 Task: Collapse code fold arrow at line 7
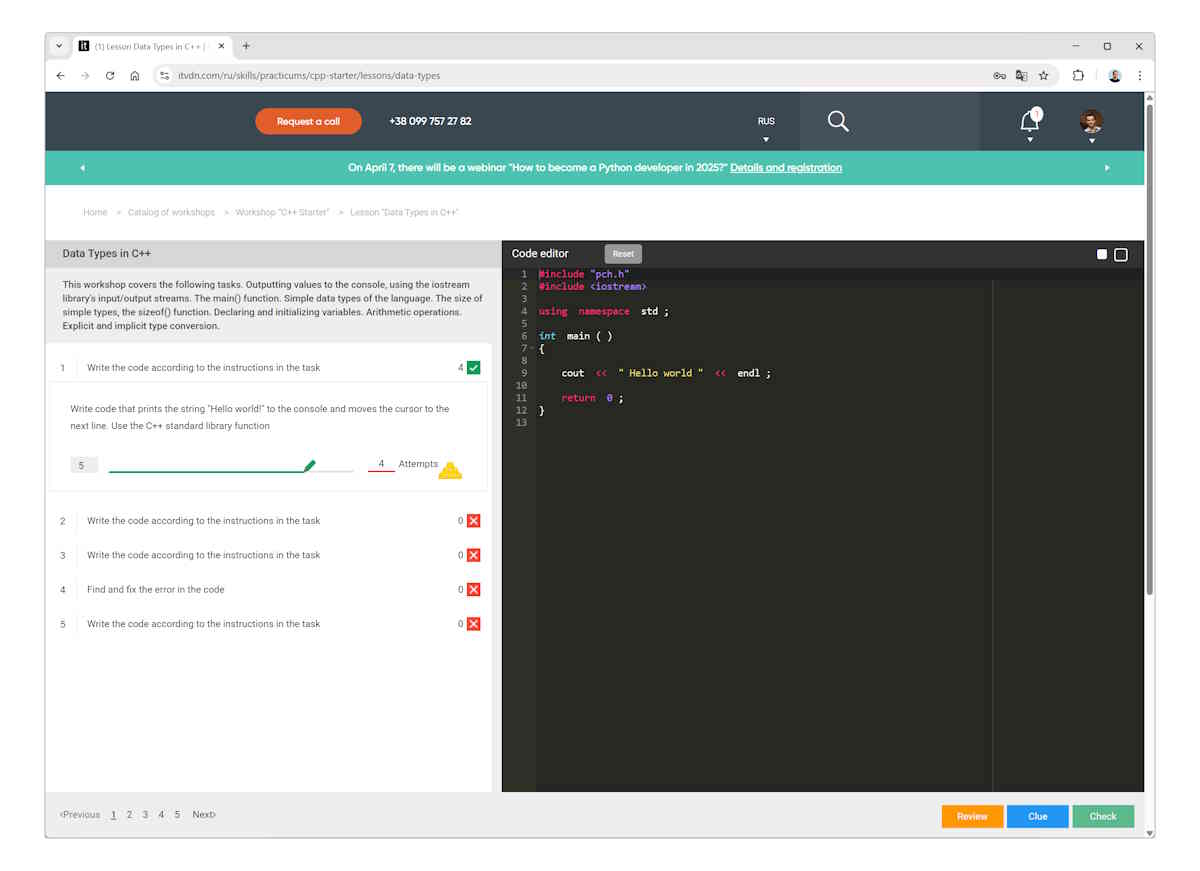[x=532, y=349]
